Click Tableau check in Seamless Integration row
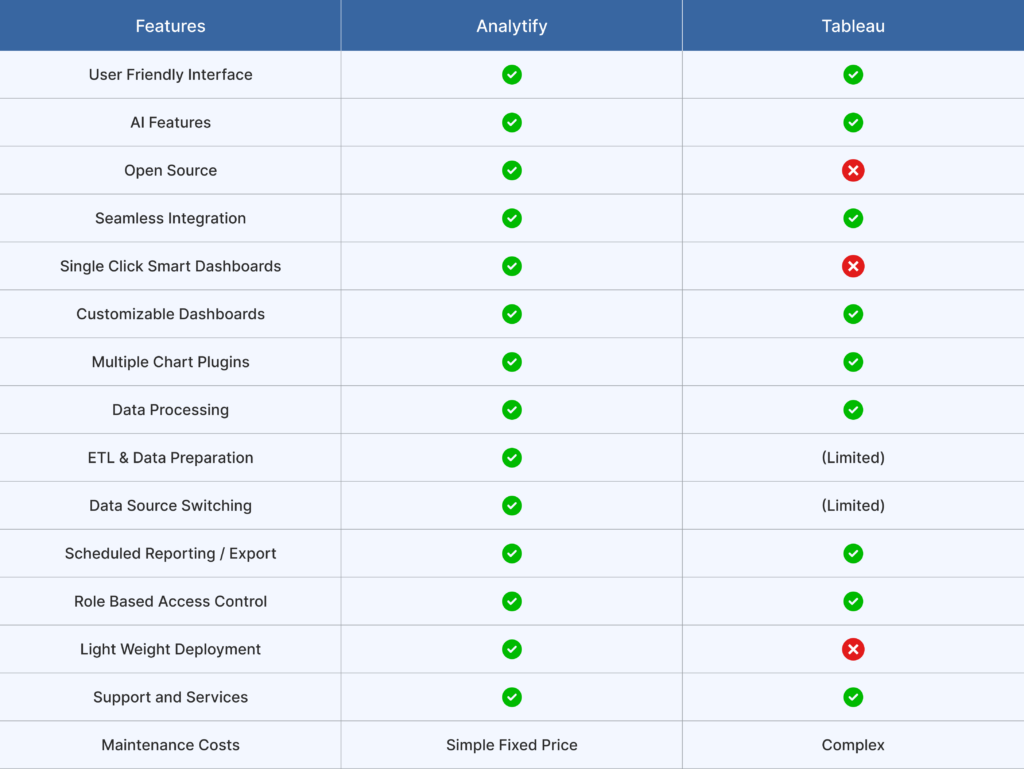This screenshot has width=1024, height=769. (853, 218)
